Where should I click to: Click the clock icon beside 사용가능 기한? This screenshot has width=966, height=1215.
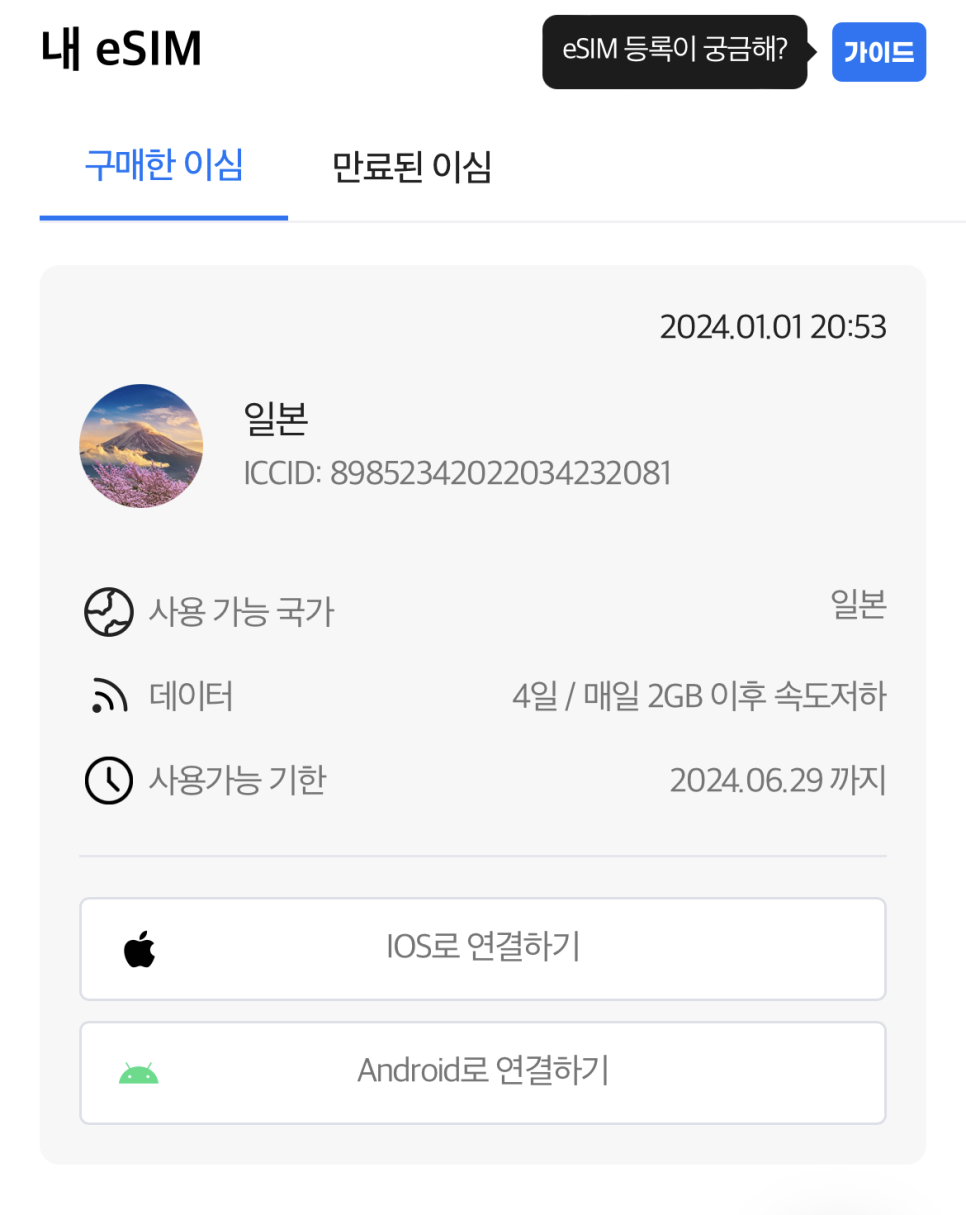108,781
